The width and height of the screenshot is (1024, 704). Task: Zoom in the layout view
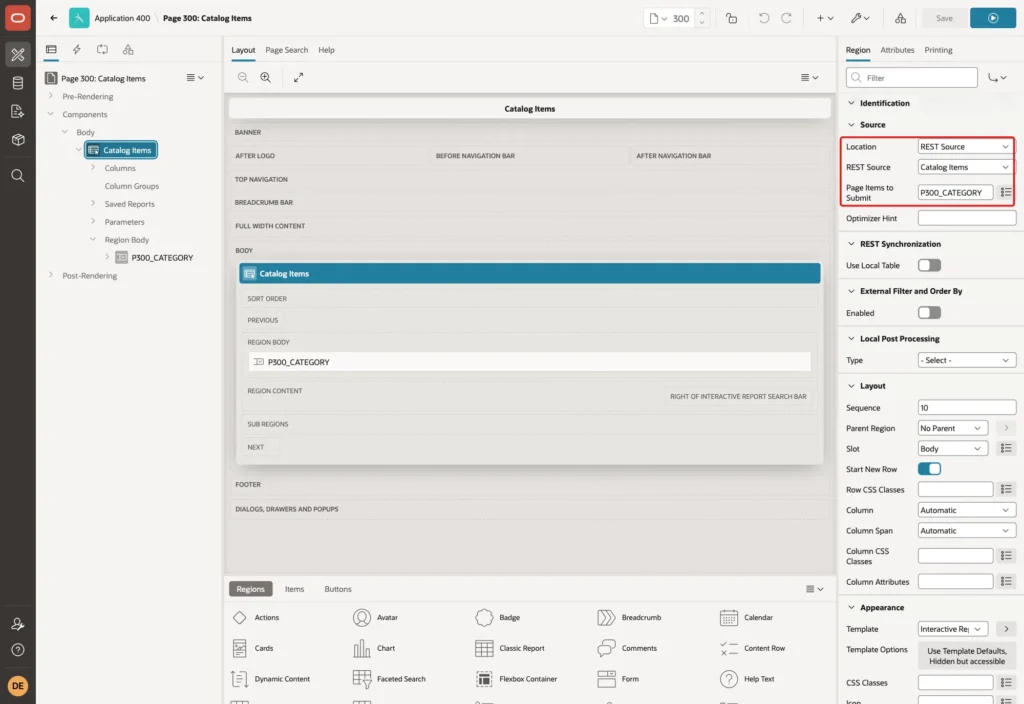[x=266, y=77]
